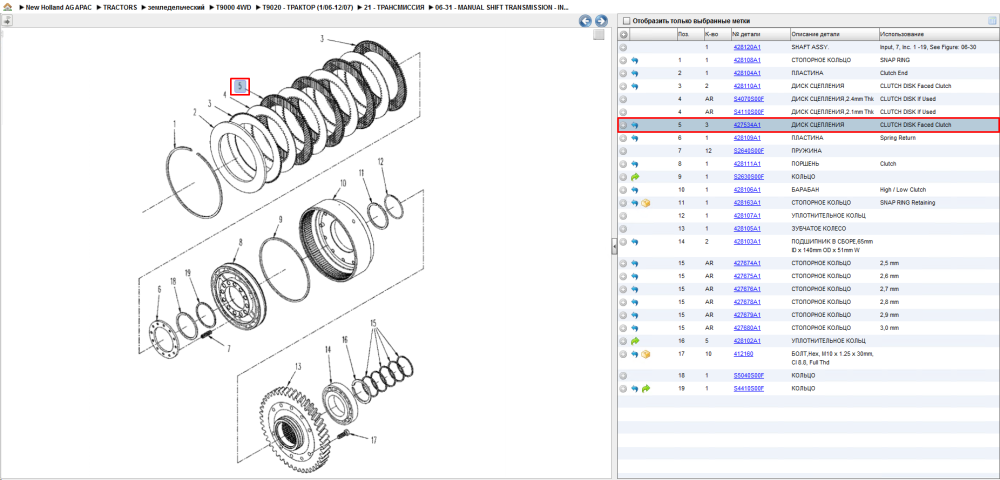Click the box icon on the БОЛТ Hex row
The image size is (1000, 480).
tap(645, 354)
